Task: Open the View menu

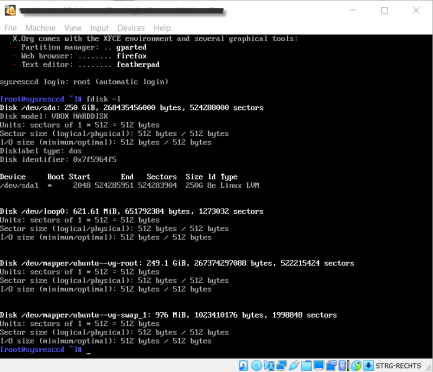Action: tap(73, 28)
